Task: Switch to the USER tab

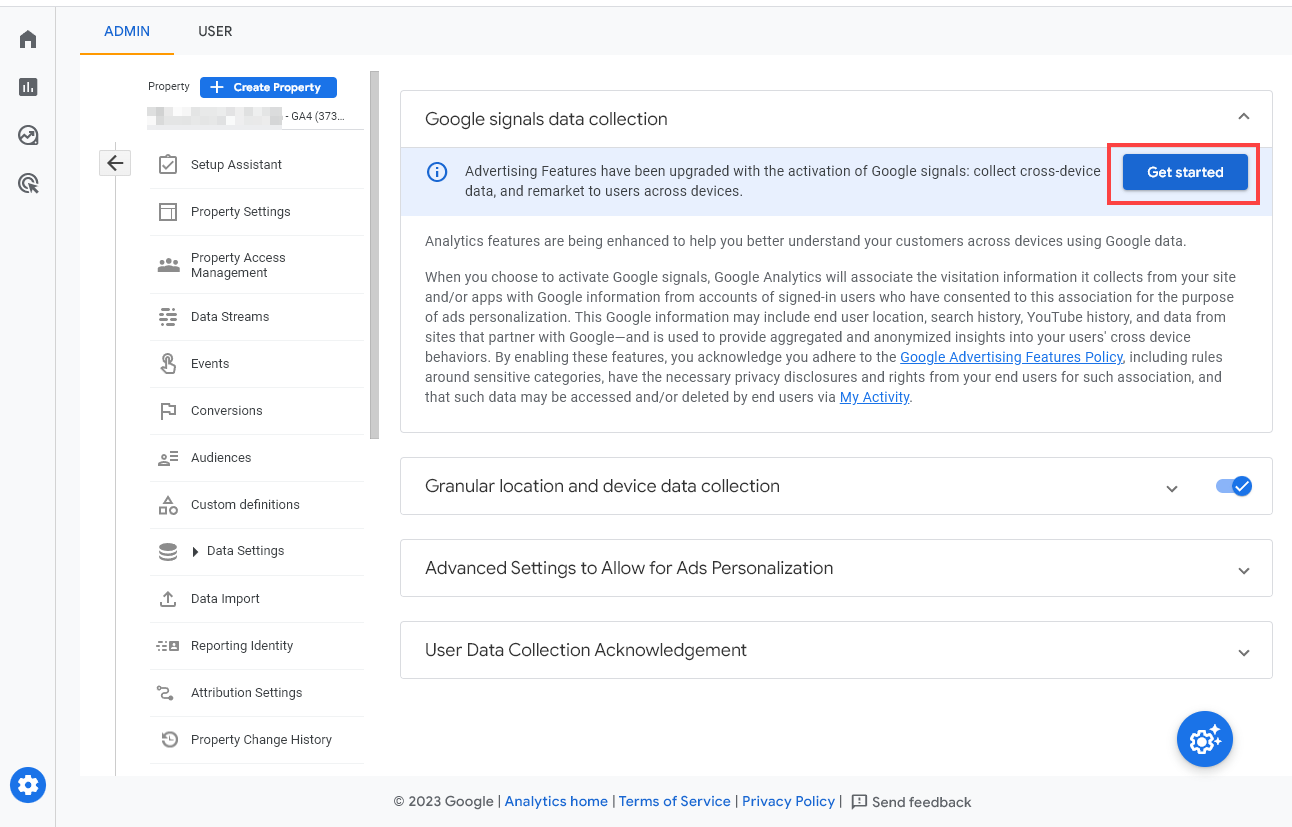Action: [215, 31]
